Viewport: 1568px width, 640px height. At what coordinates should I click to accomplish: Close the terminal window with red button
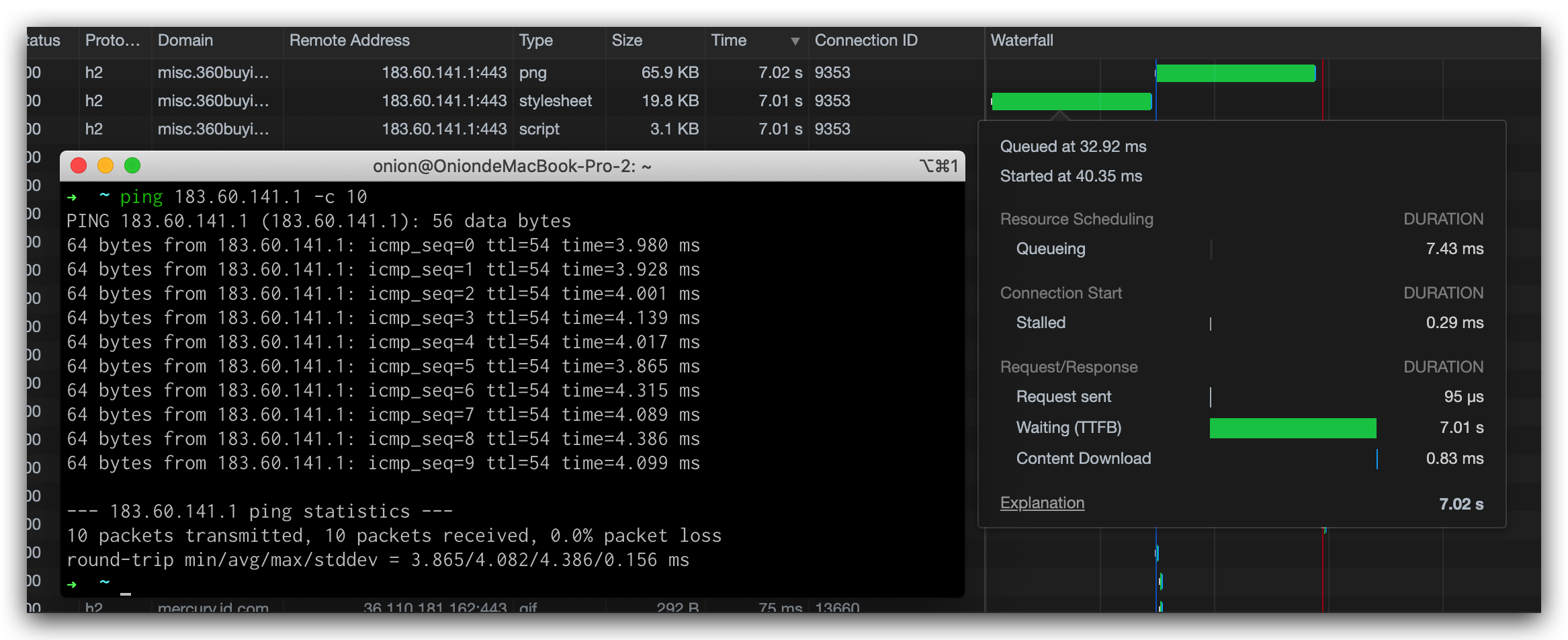[x=79, y=165]
